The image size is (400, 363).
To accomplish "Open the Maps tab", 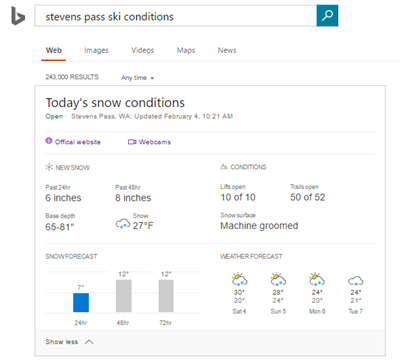I will [186, 50].
